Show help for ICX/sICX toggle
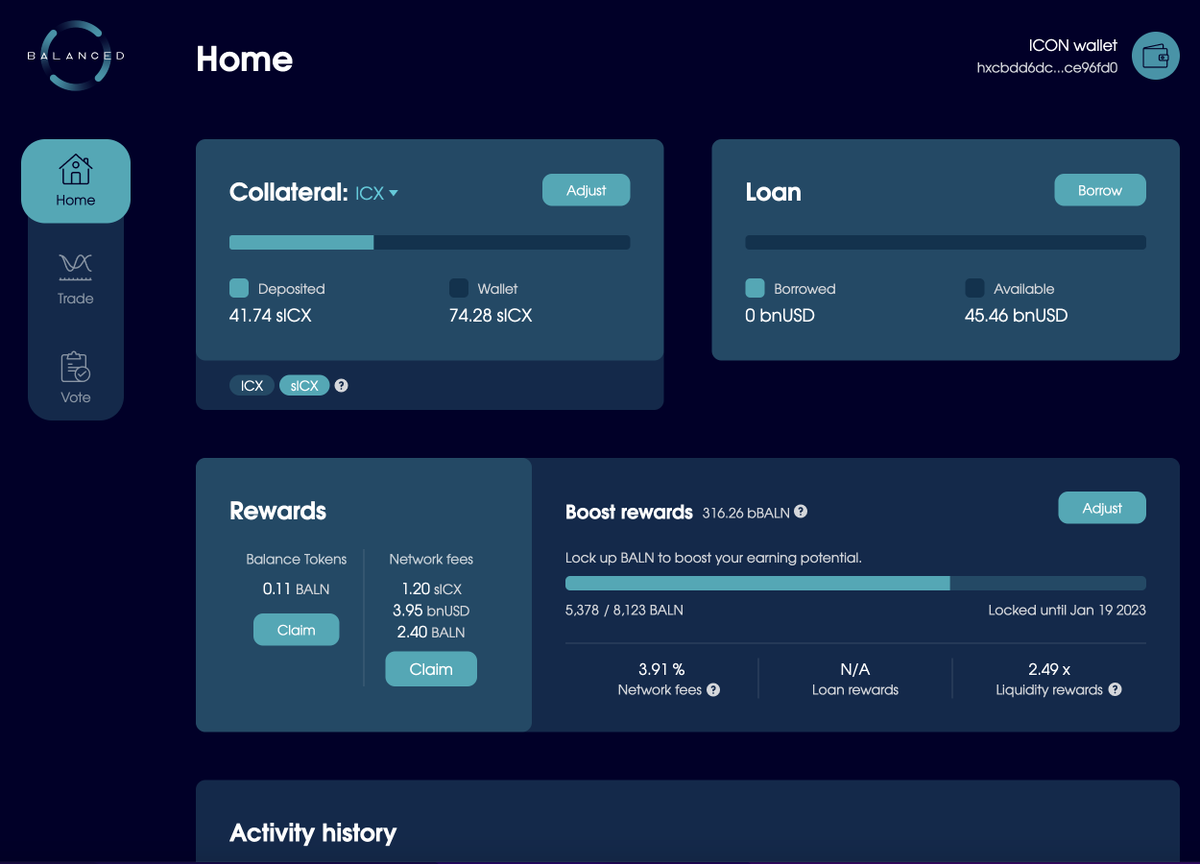Screen dimensions: 1200x864 (x=341, y=385)
